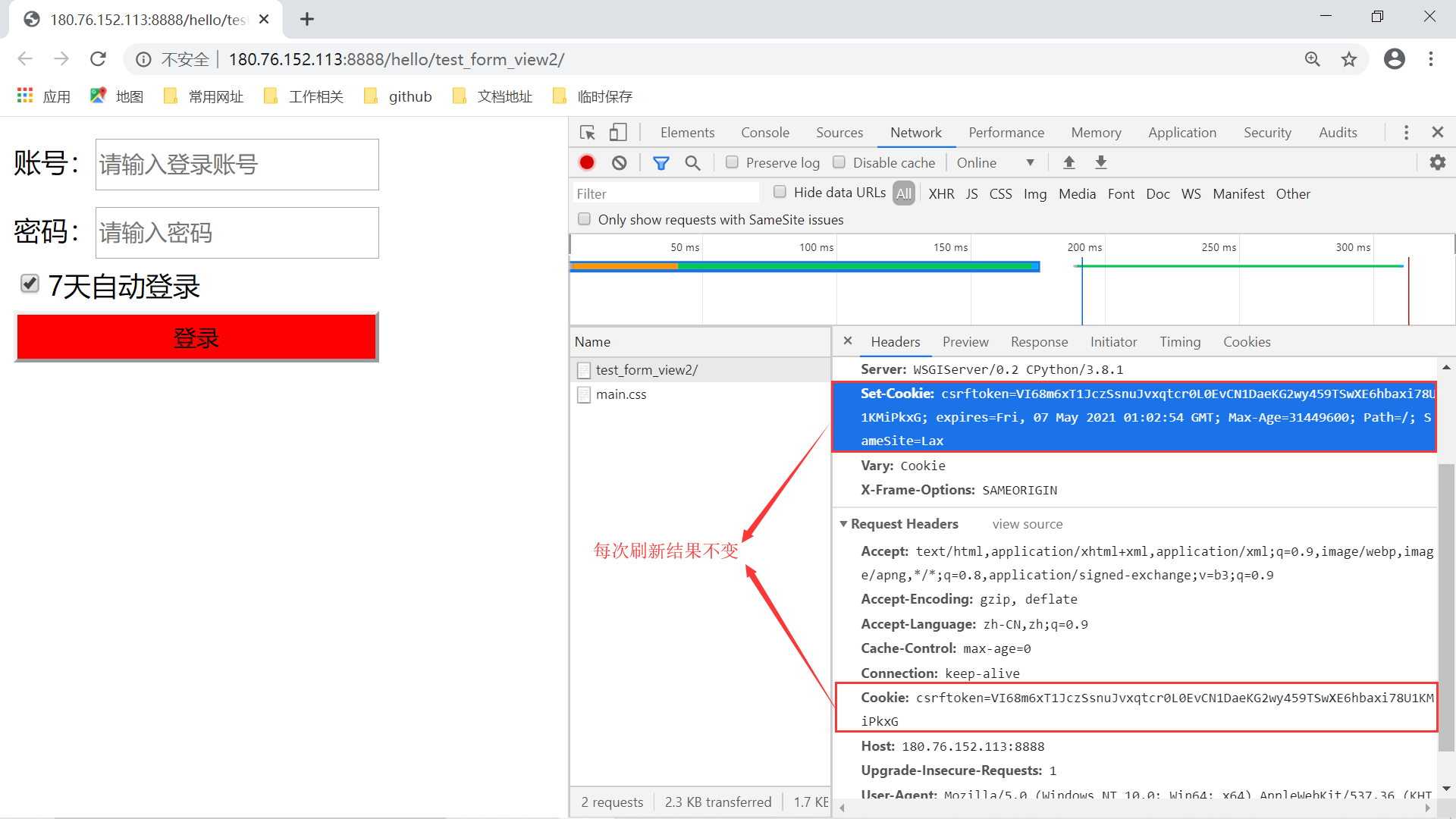Click the browser forward arrow

tap(61, 59)
